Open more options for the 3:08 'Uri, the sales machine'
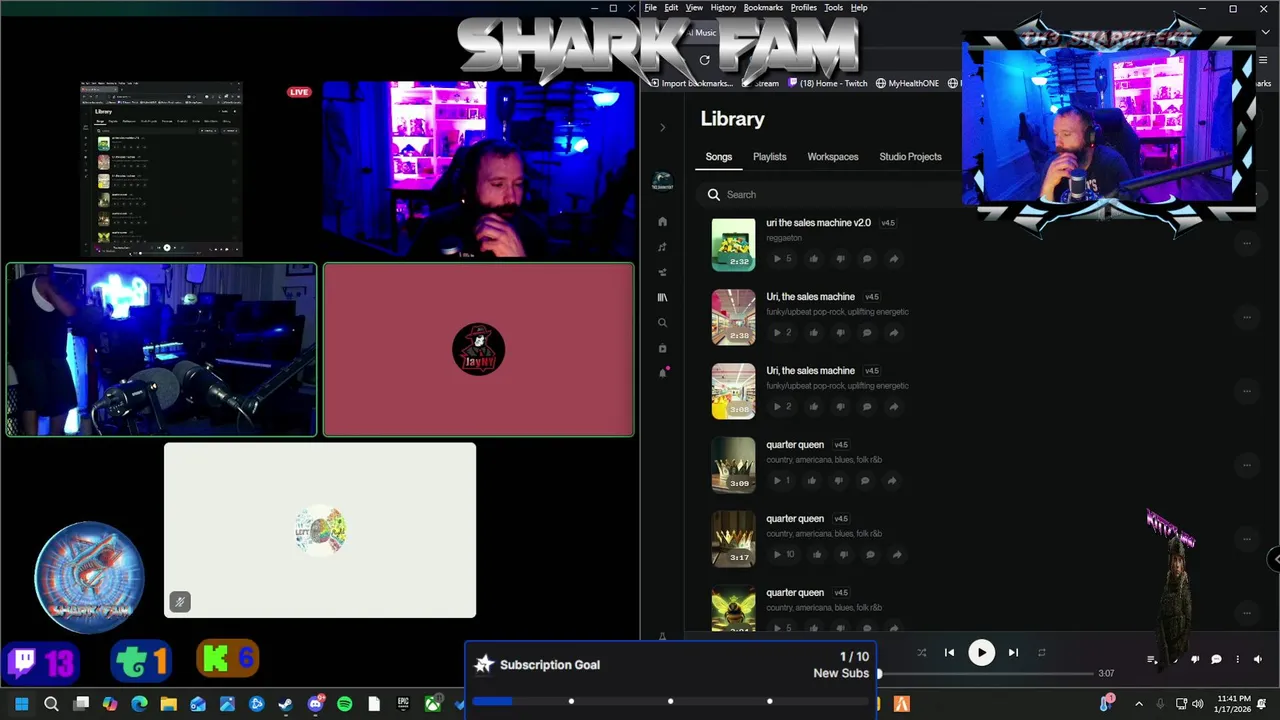 (1247, 391)
